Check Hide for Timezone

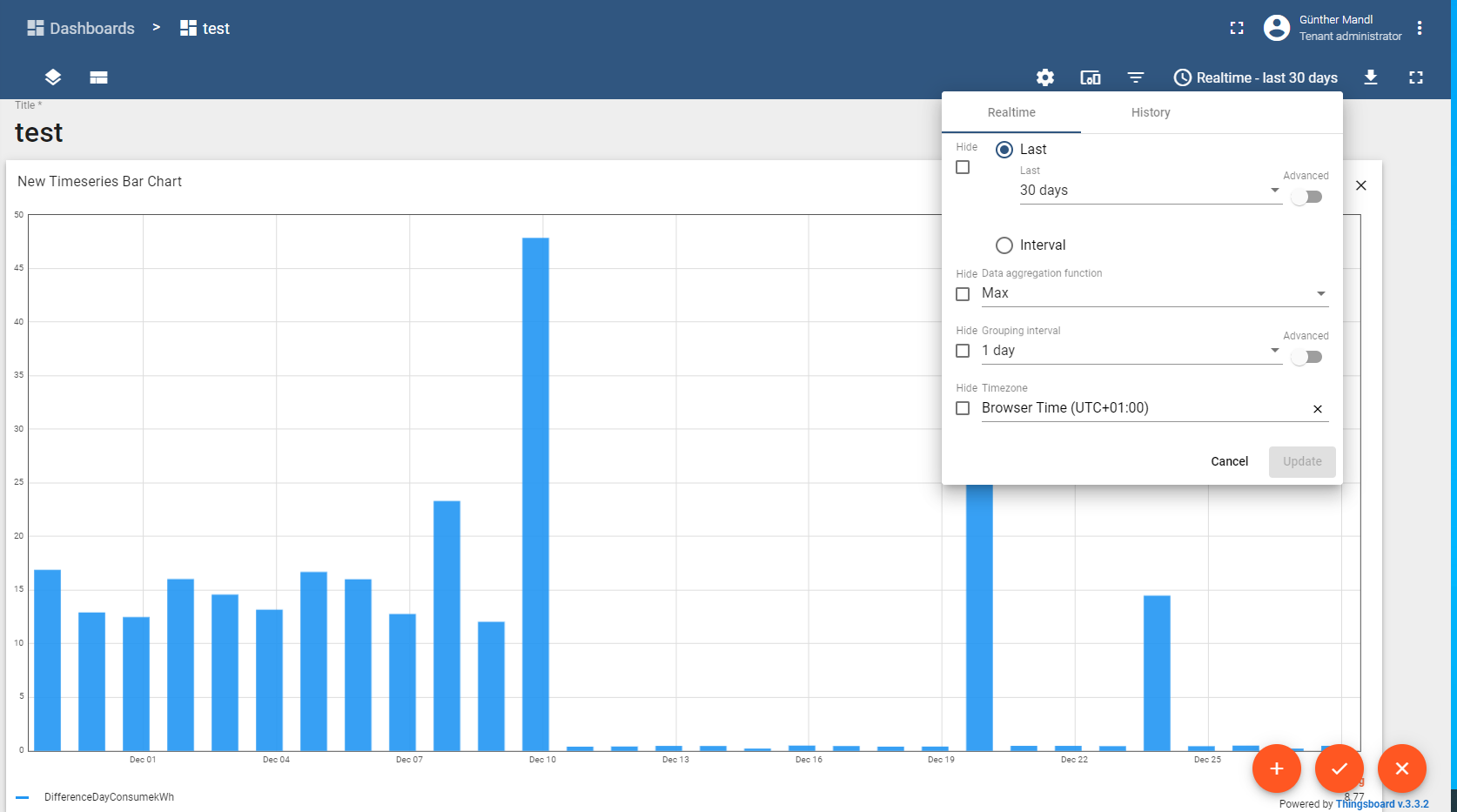[963, 408]
